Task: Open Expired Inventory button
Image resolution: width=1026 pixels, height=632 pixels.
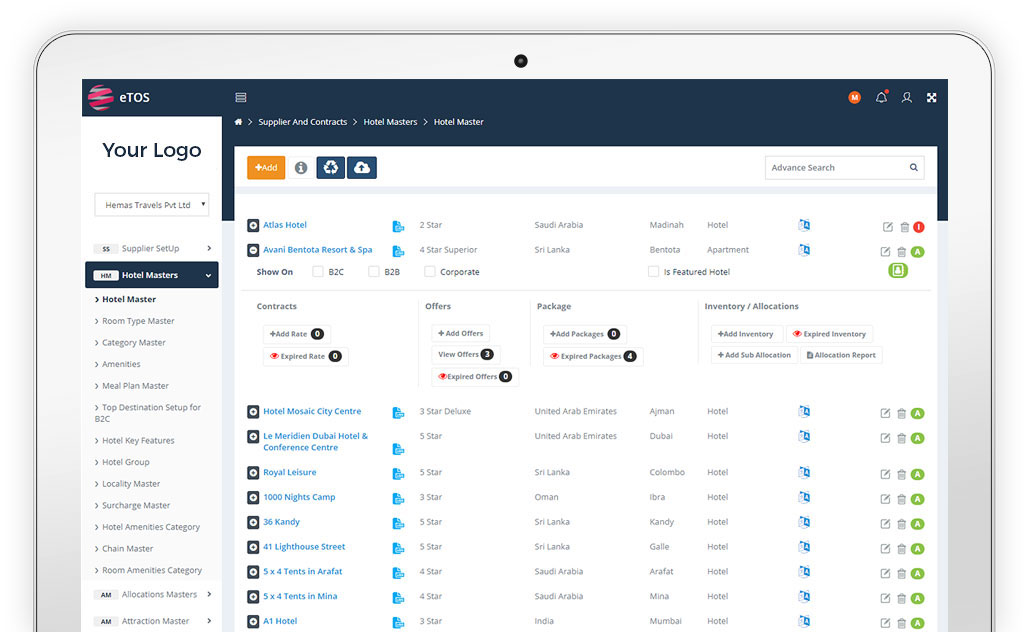Action: click(829, 334)
